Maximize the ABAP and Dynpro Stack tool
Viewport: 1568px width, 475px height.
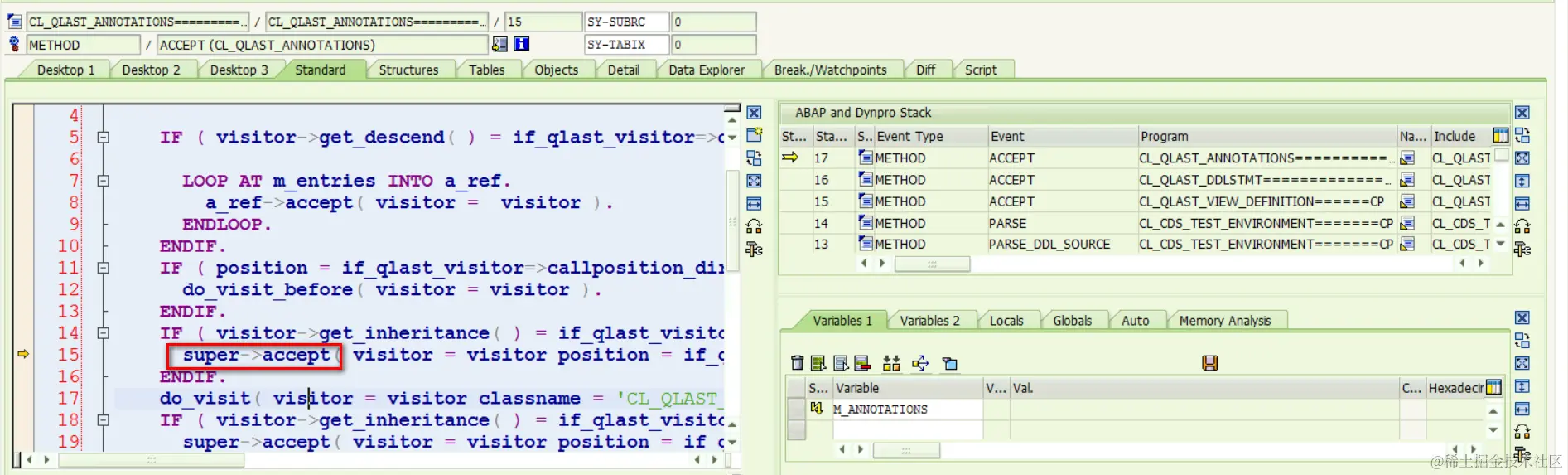[x=1522, y=158]
